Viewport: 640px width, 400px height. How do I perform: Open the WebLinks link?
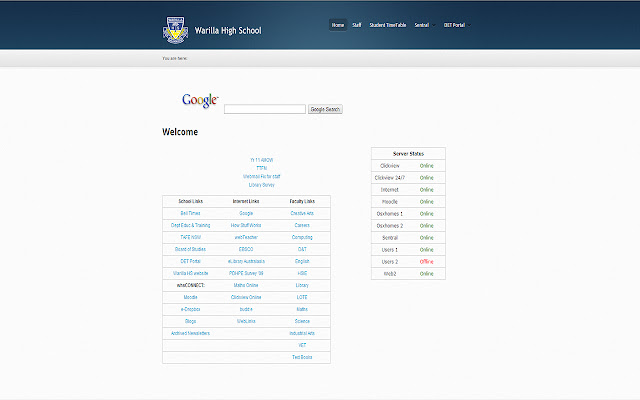point(246,321)
